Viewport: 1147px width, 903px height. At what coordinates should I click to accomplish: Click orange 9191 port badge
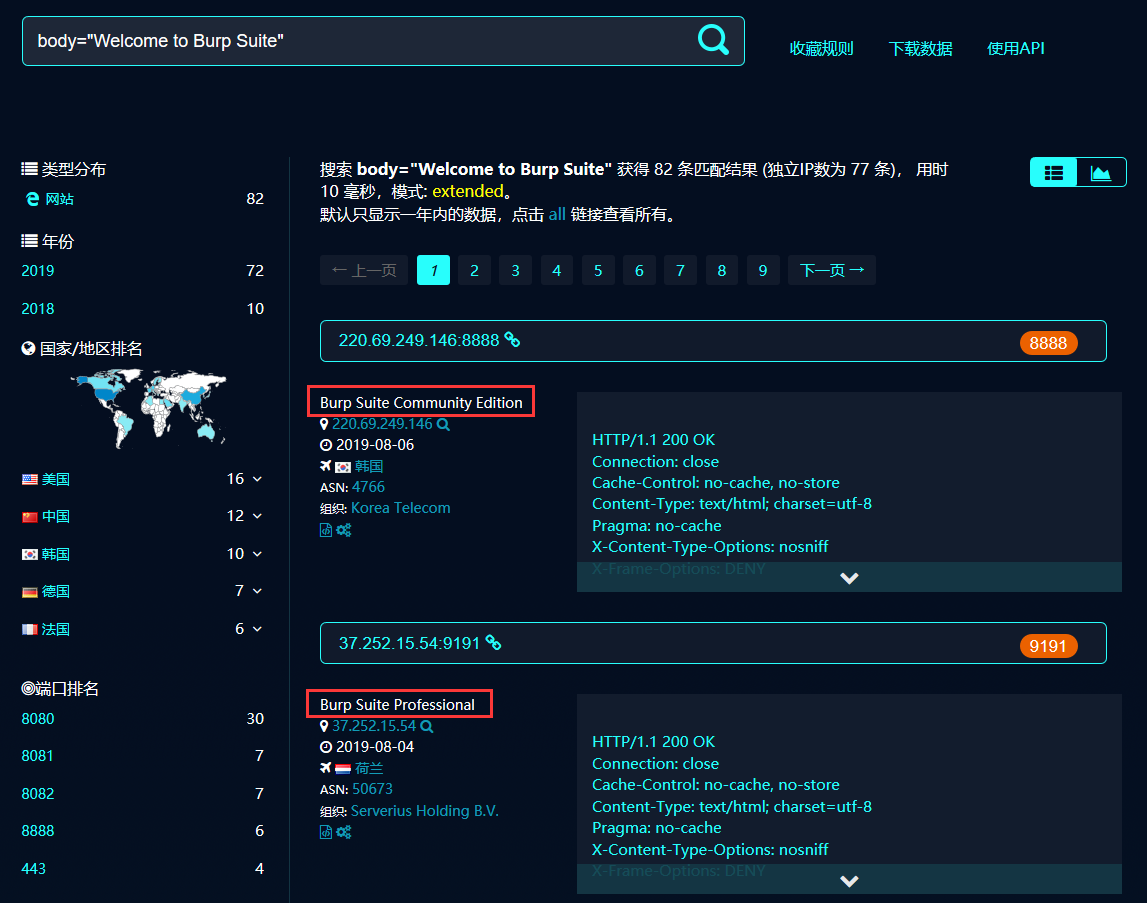click(x=1048, y=646)
